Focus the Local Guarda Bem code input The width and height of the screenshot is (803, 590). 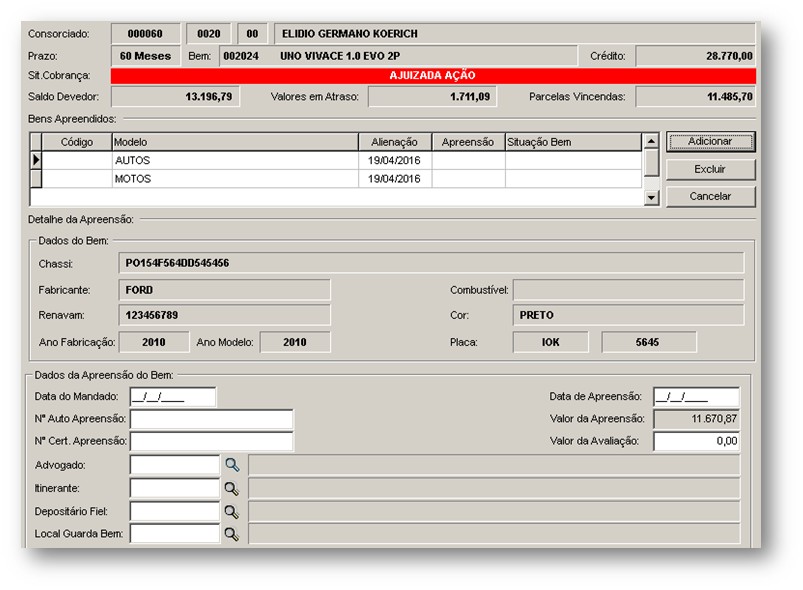click(x=175, y=534)
